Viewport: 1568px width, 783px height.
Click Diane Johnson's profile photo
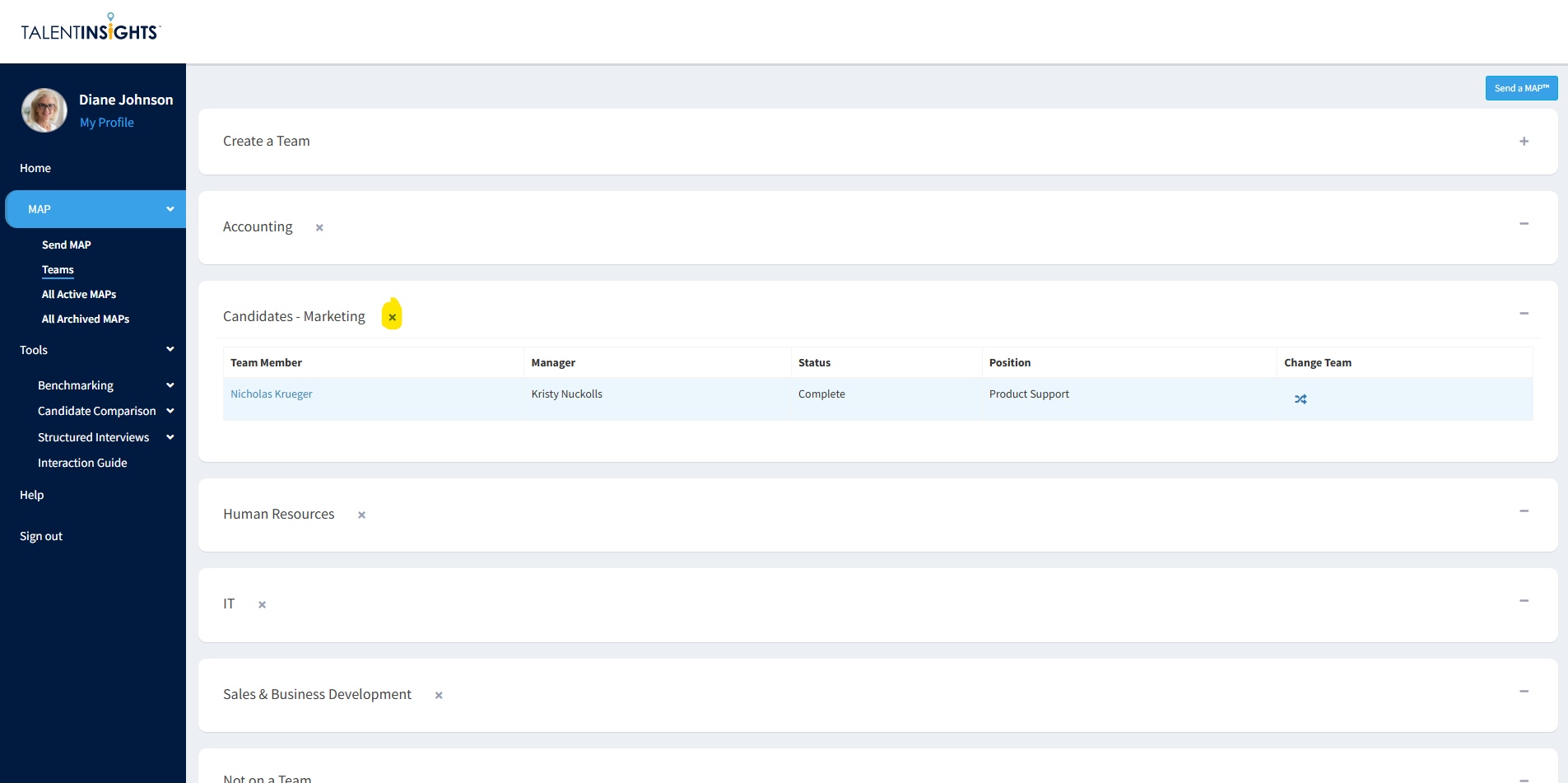point(44,110)
